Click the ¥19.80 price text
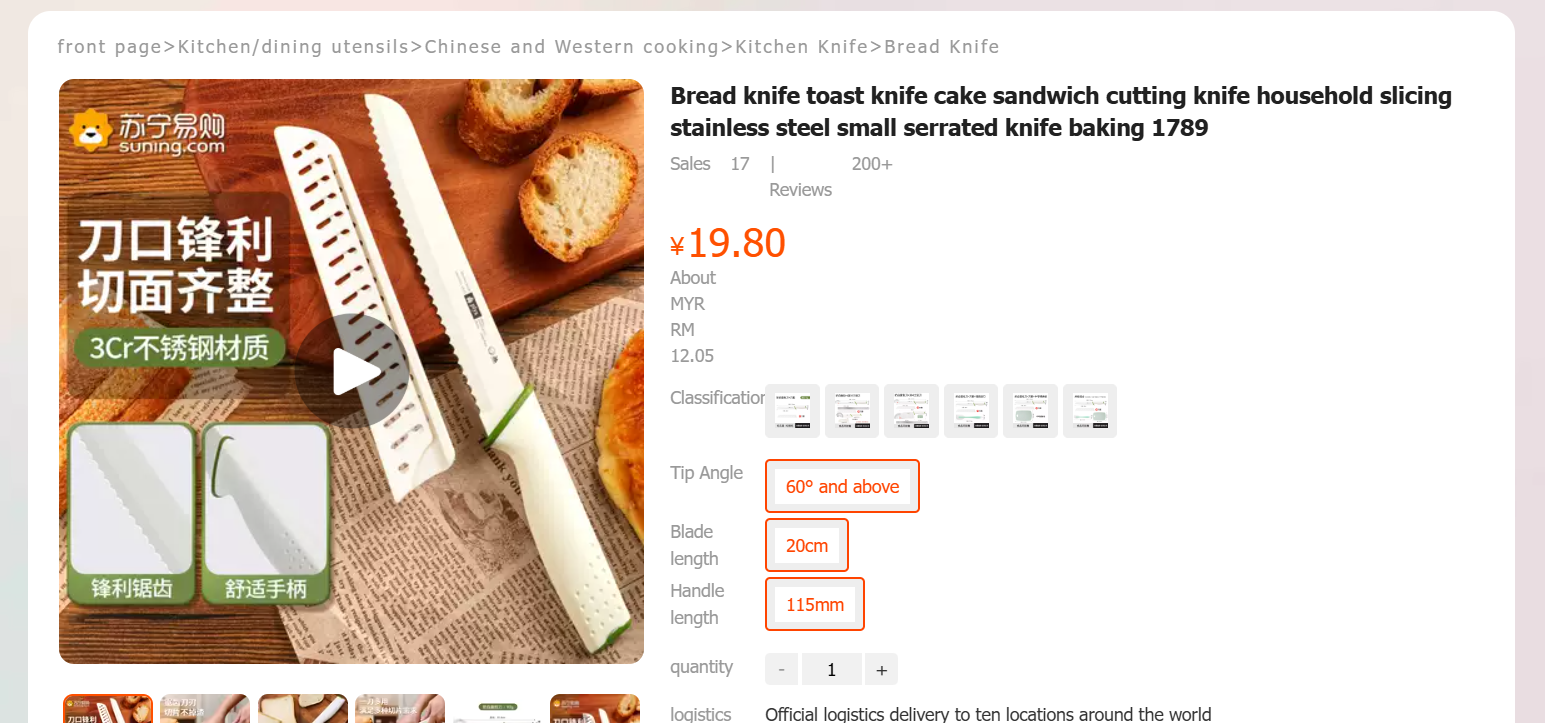The image size is (1545, 723). tap(727, 242)
